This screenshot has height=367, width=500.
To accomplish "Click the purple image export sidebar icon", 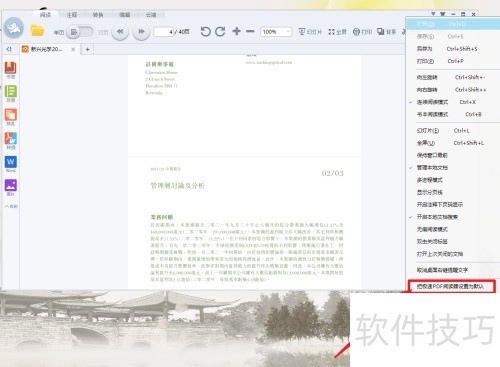I will [x=11, y=187].
